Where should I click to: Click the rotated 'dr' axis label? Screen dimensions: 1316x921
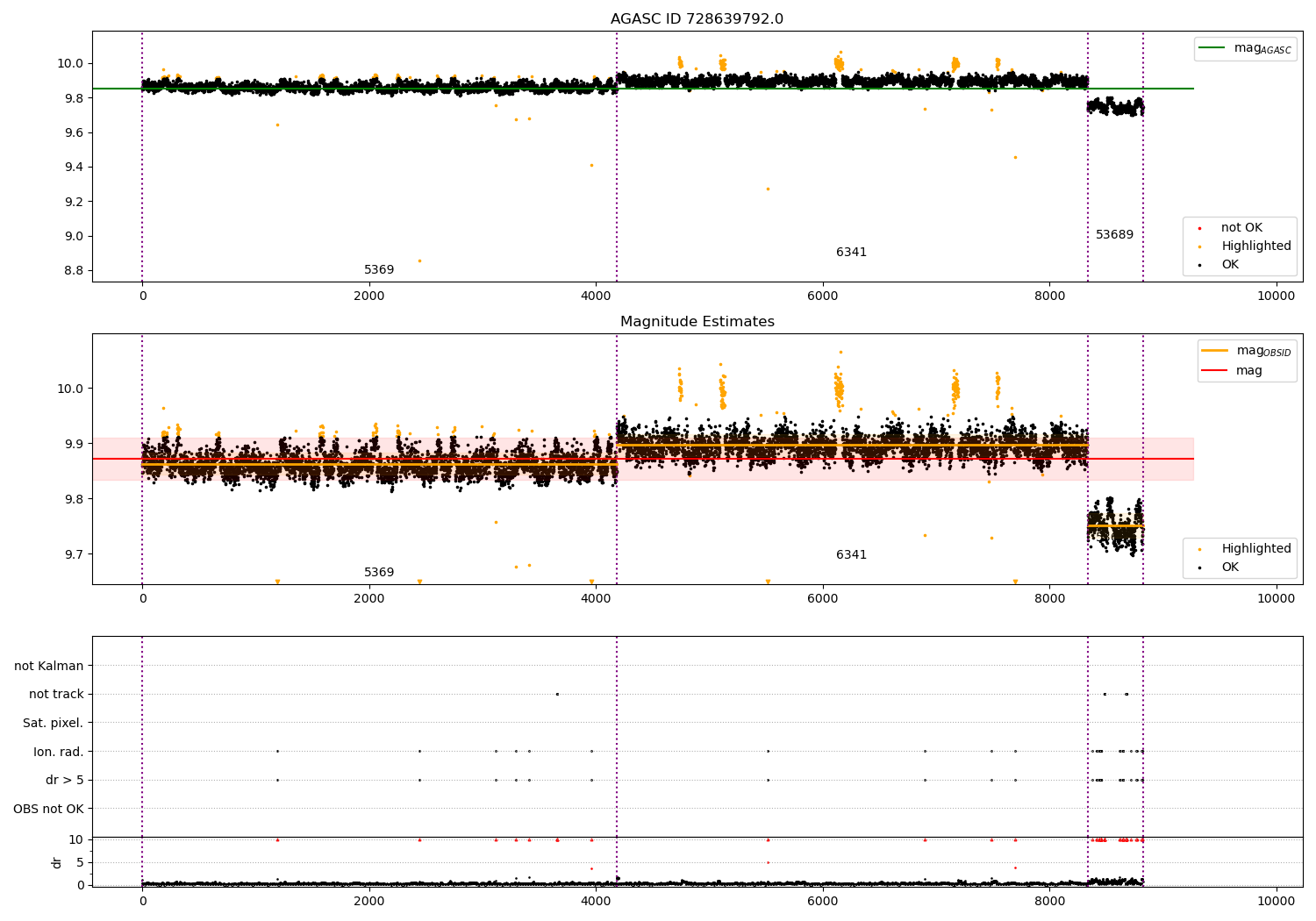57,862
